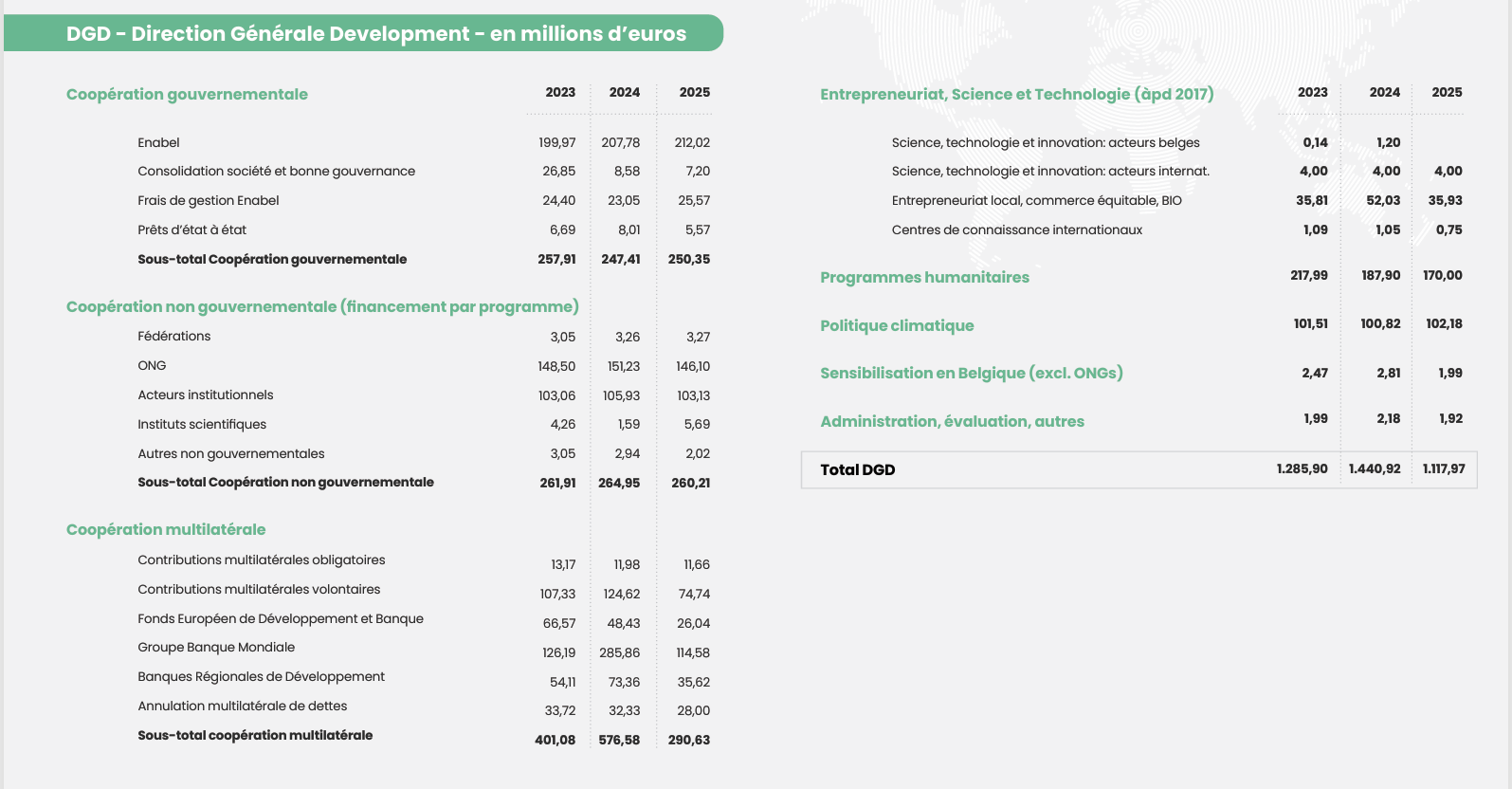Click Coopération non gouvernementale heading
Image resolution: width=1512 pixels, height=789 pixels.
pyautogui.click(x=322, y=306)
